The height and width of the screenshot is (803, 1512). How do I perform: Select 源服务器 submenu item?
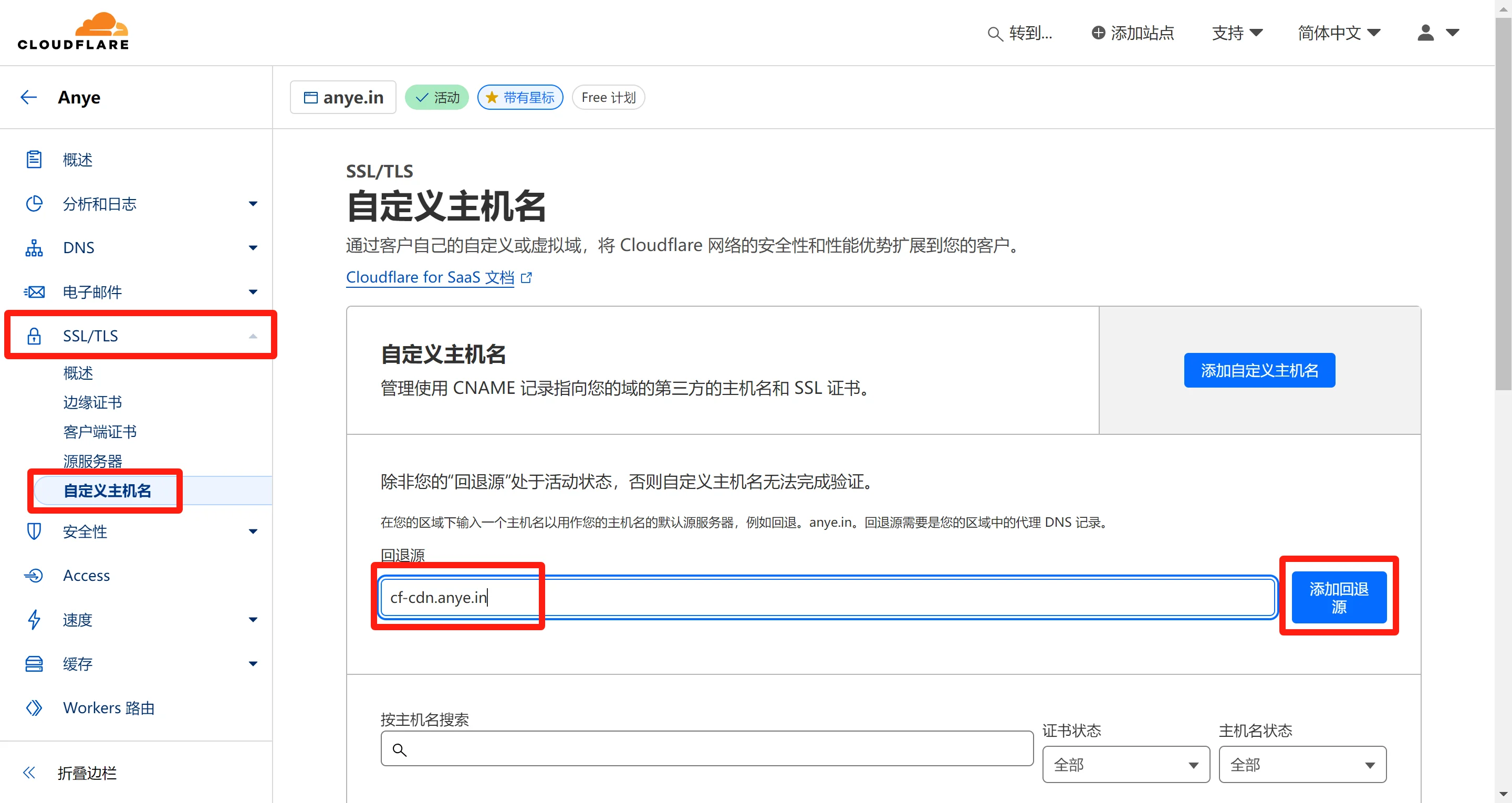92,461
